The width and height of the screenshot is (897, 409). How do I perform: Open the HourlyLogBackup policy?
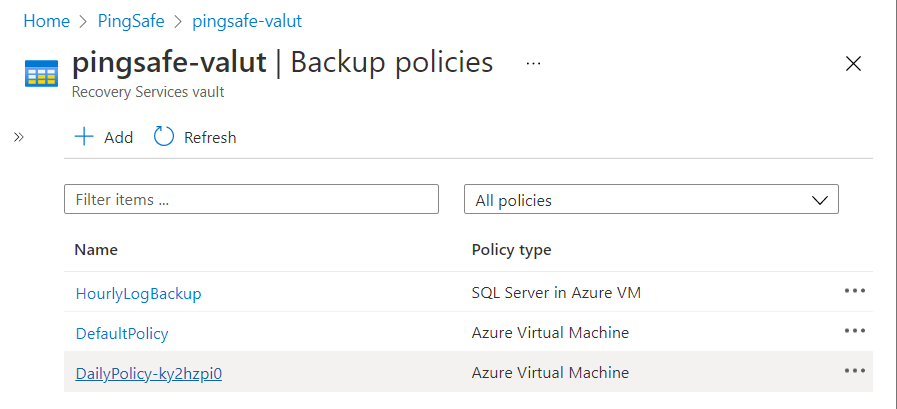[x=138, y=293]
